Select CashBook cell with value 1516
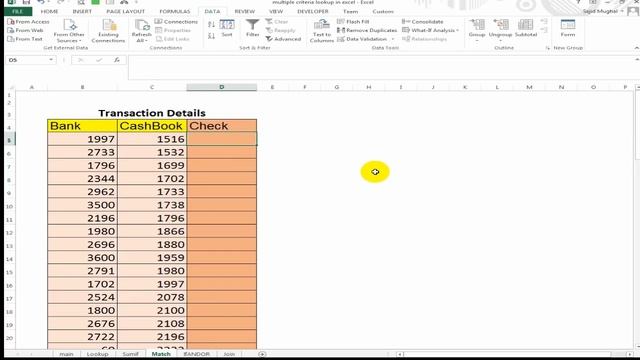The image size is (640, 360). click(152, 139)
